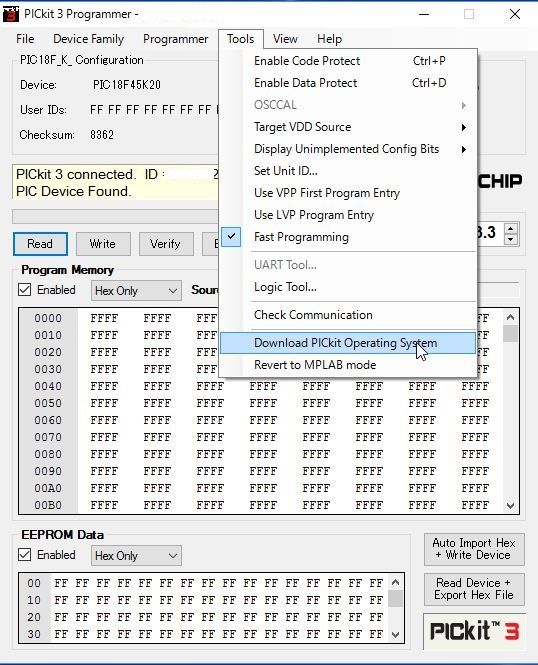This screenshot has width=538, height=665.
Task: Click EEPROM Data scrollbar up arrow
Action: (396, 582)
